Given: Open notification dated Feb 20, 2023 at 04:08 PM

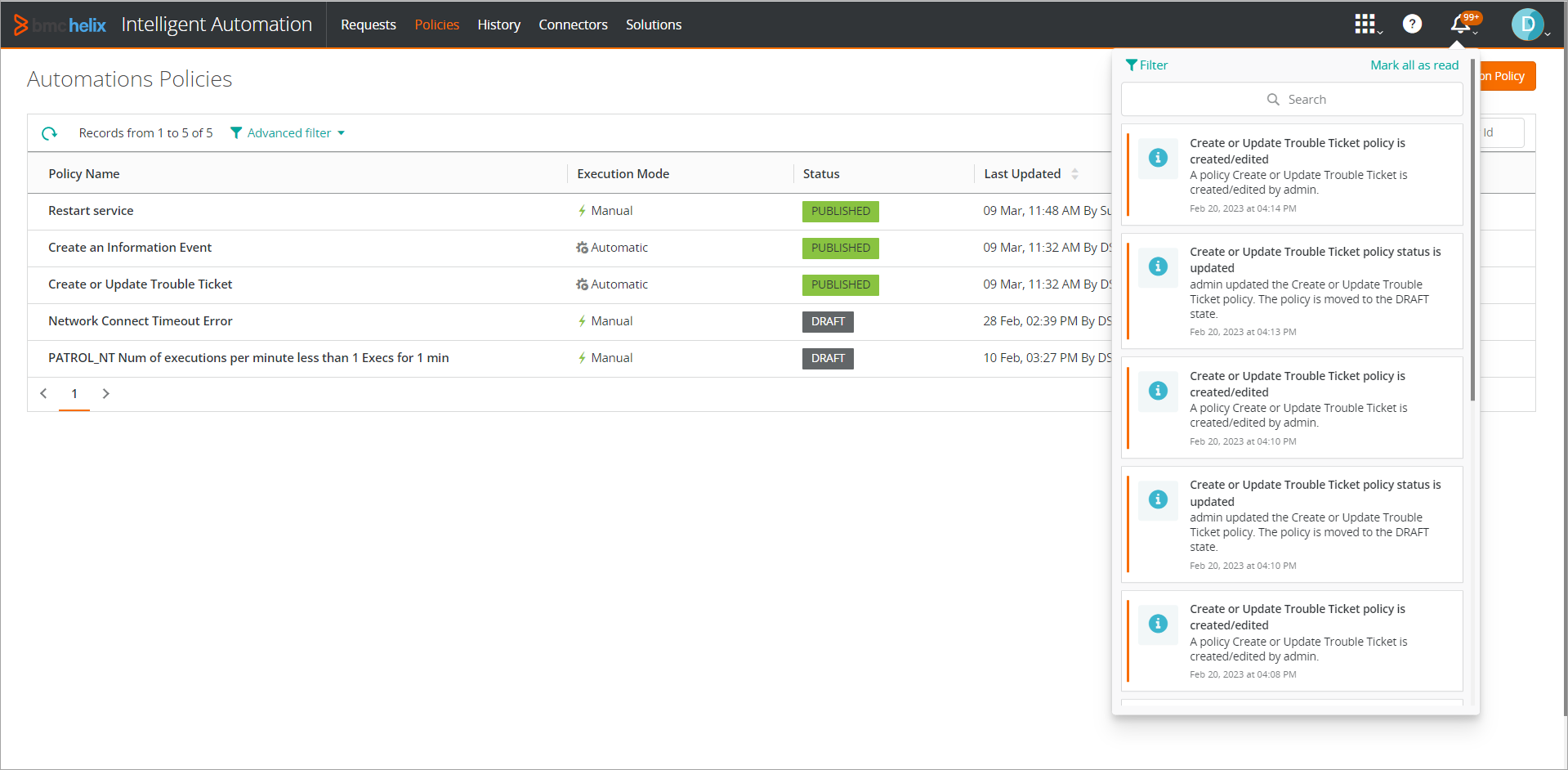Looking at the screenshot, I should [x=1292, y=641].
